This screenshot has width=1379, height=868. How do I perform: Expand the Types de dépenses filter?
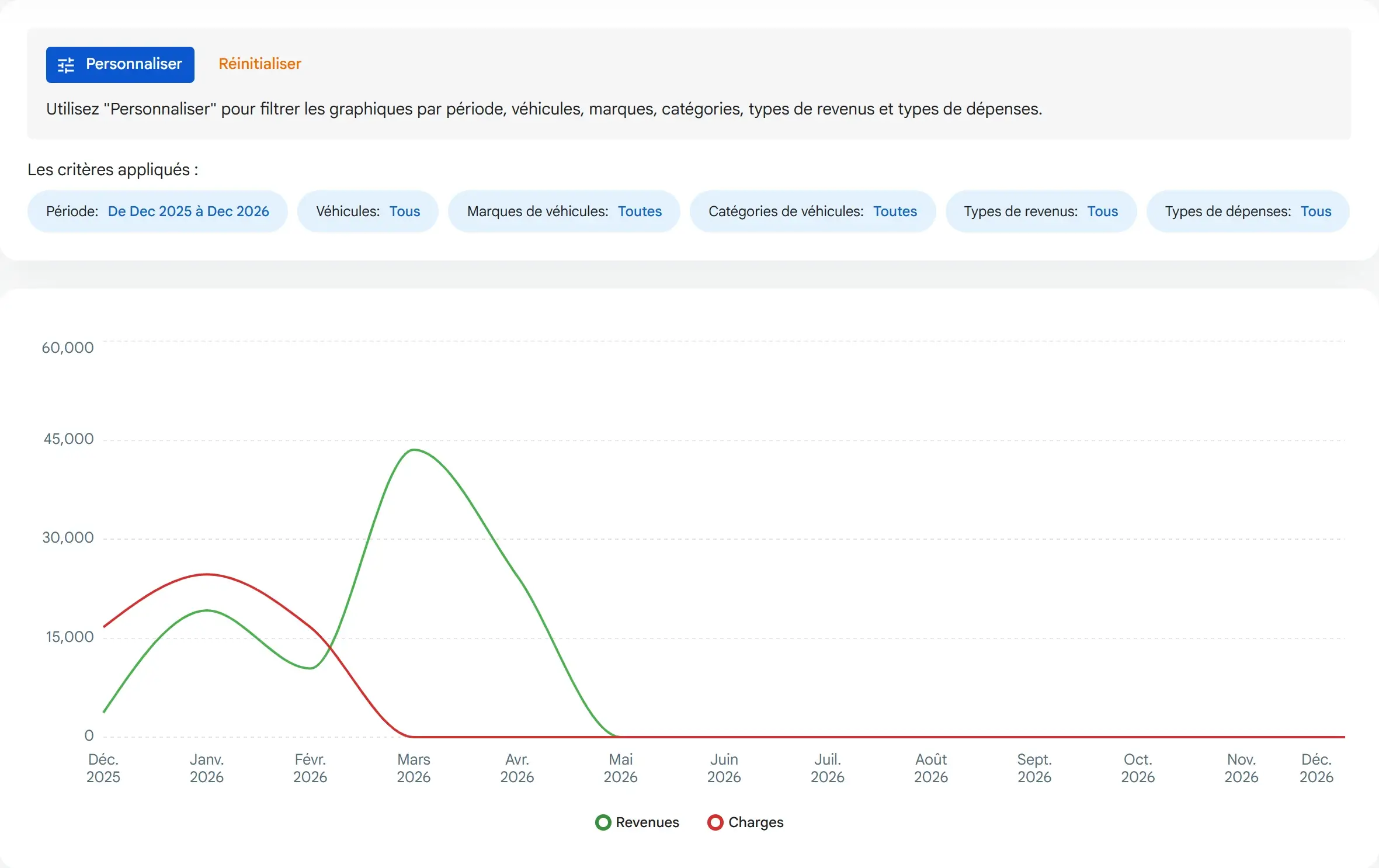pyautogui.click(x=1248, y=211)
